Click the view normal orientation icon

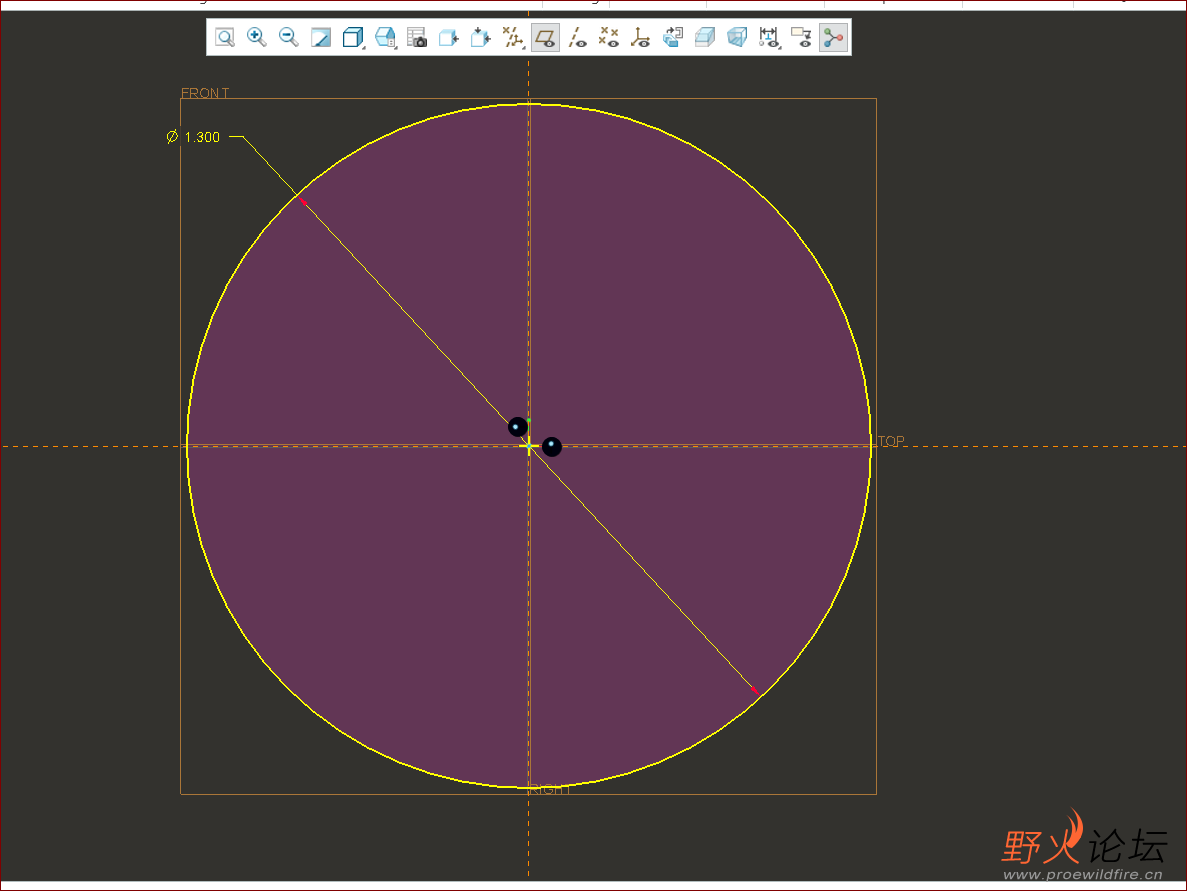tap(449, 37)
